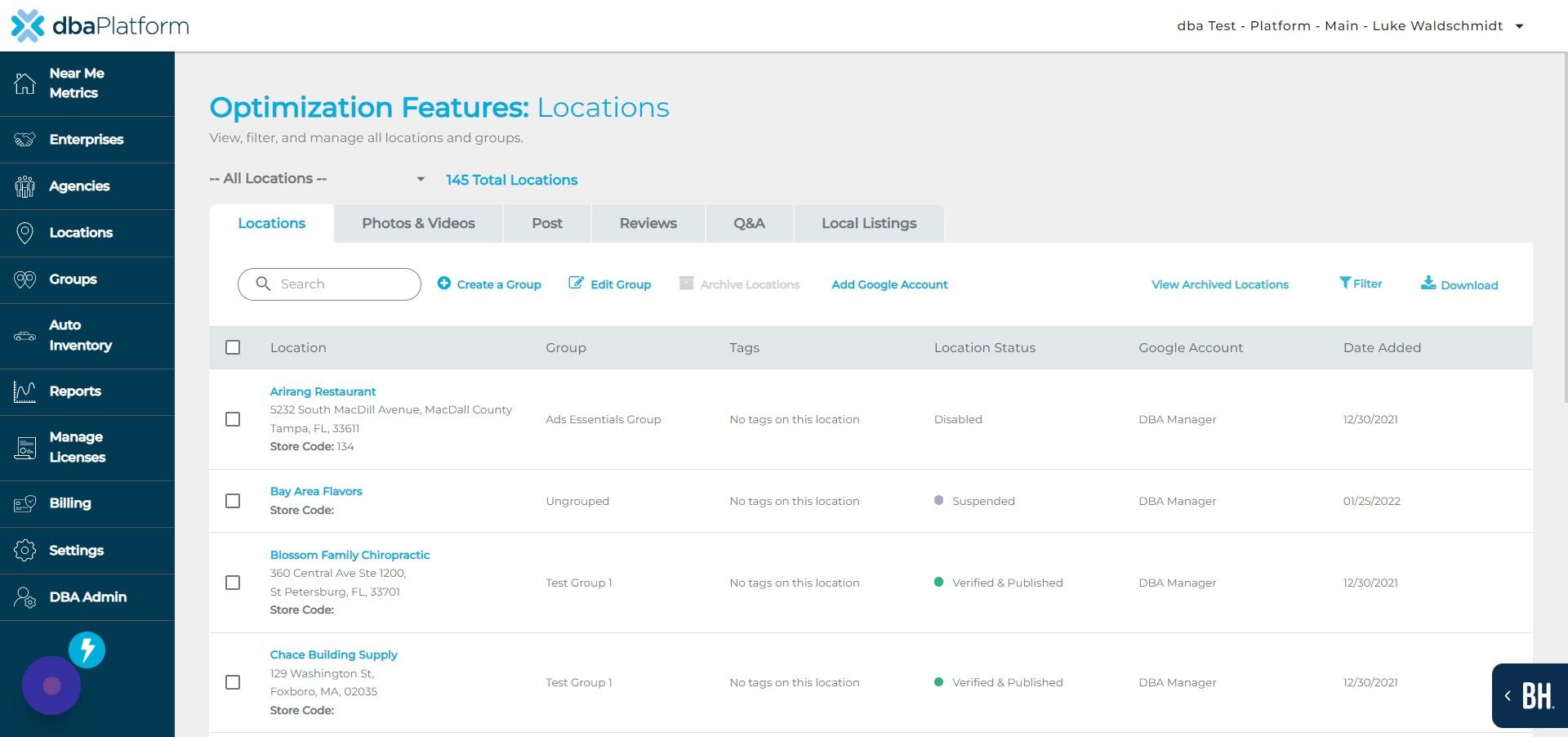Click the Download arrow icon

(x=1428, y=283)
